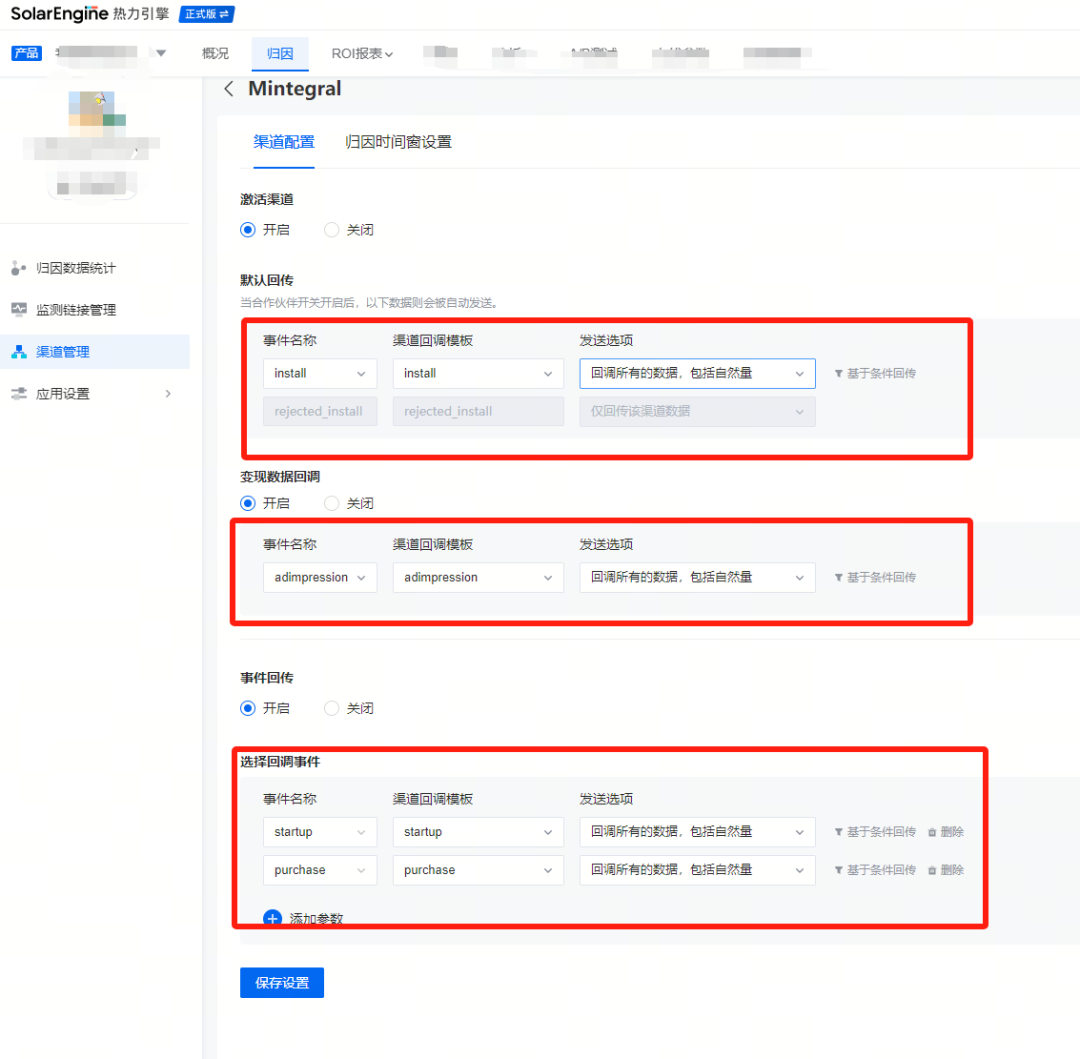Screen dimensions: 1080x1059
Task: Switch to the 概况 top tab
Action: [x=216, y=54]
